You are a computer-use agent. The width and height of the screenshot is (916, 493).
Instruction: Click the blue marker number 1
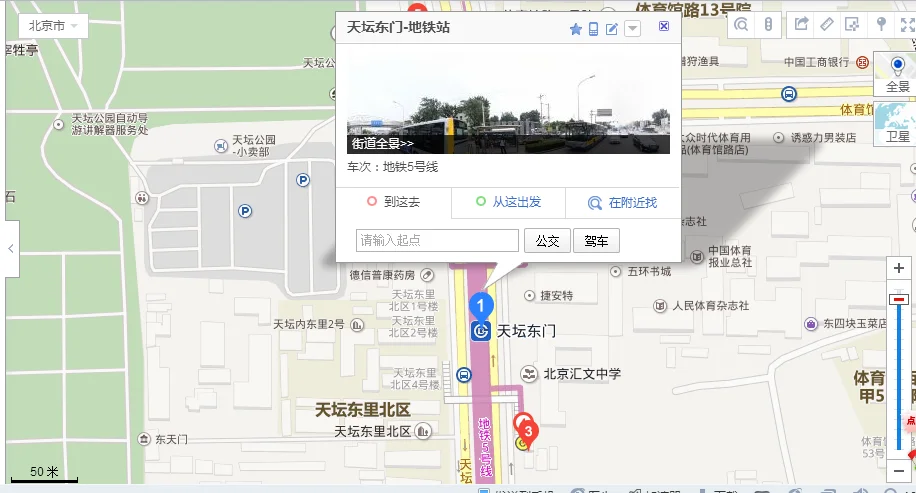pyautogui.click(x=481, y=306)
